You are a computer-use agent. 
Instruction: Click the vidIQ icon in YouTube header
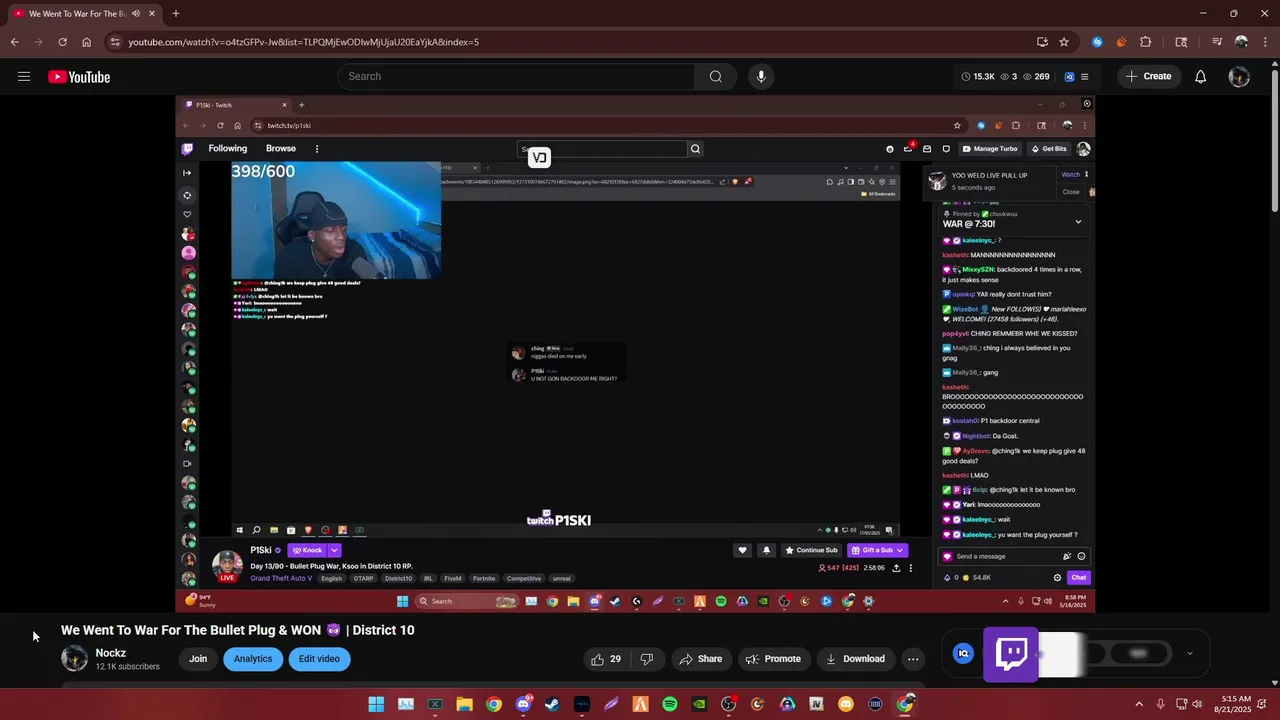point(1069,76)
